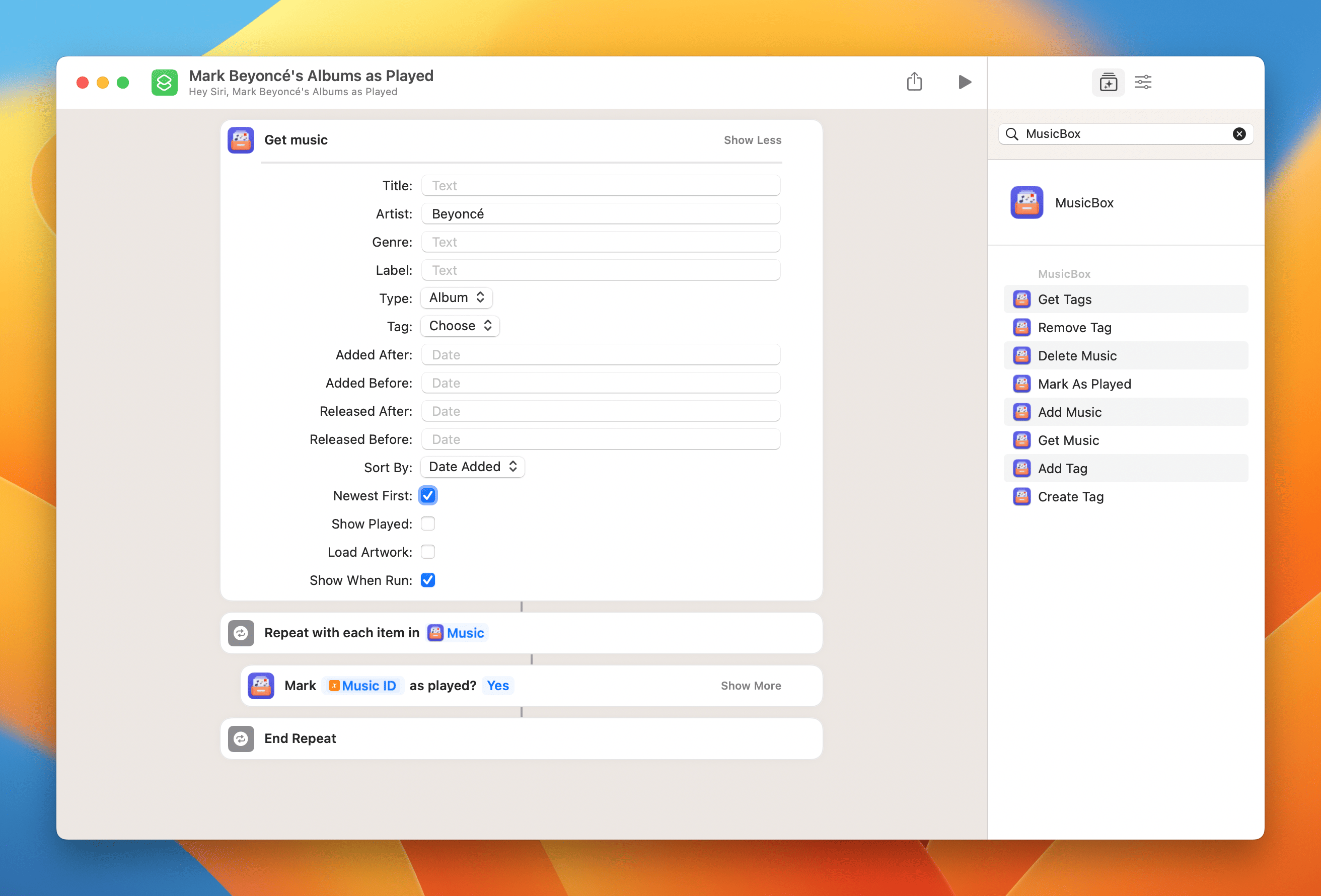
Task: Click the Hey Siri subtitle text
Action: [x=292, y=92]
